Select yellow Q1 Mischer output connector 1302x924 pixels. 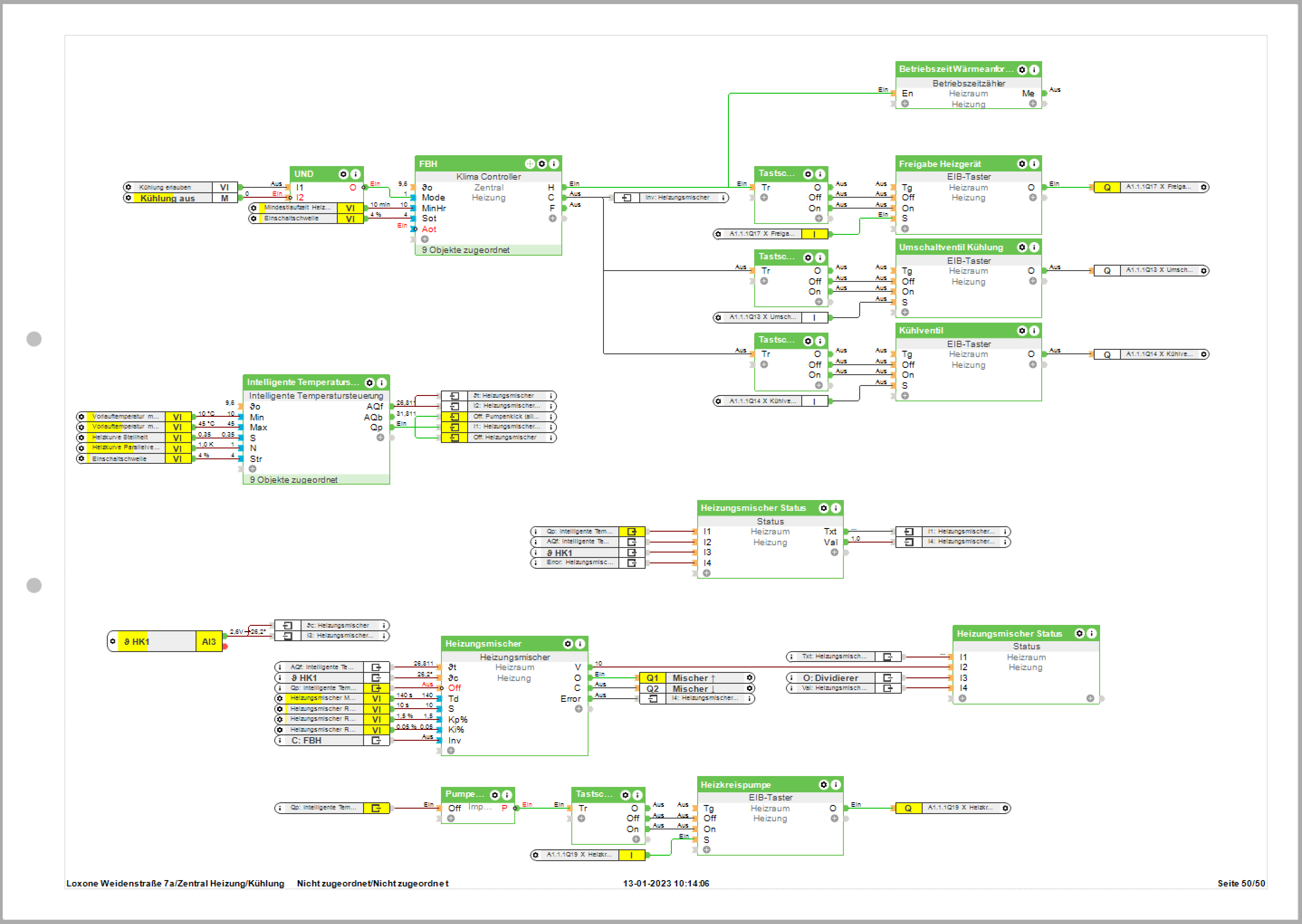pyautogui.click(x=652, y=678)
